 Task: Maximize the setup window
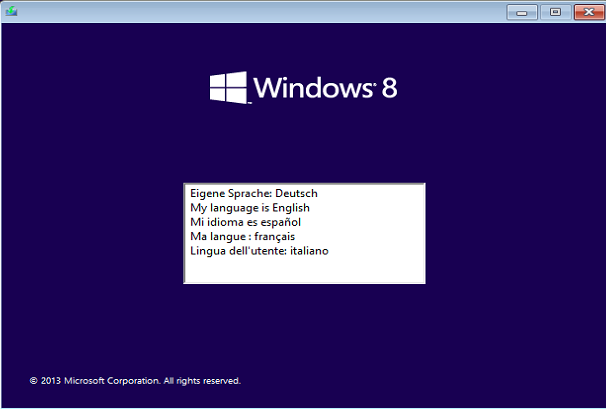[555, 12]
